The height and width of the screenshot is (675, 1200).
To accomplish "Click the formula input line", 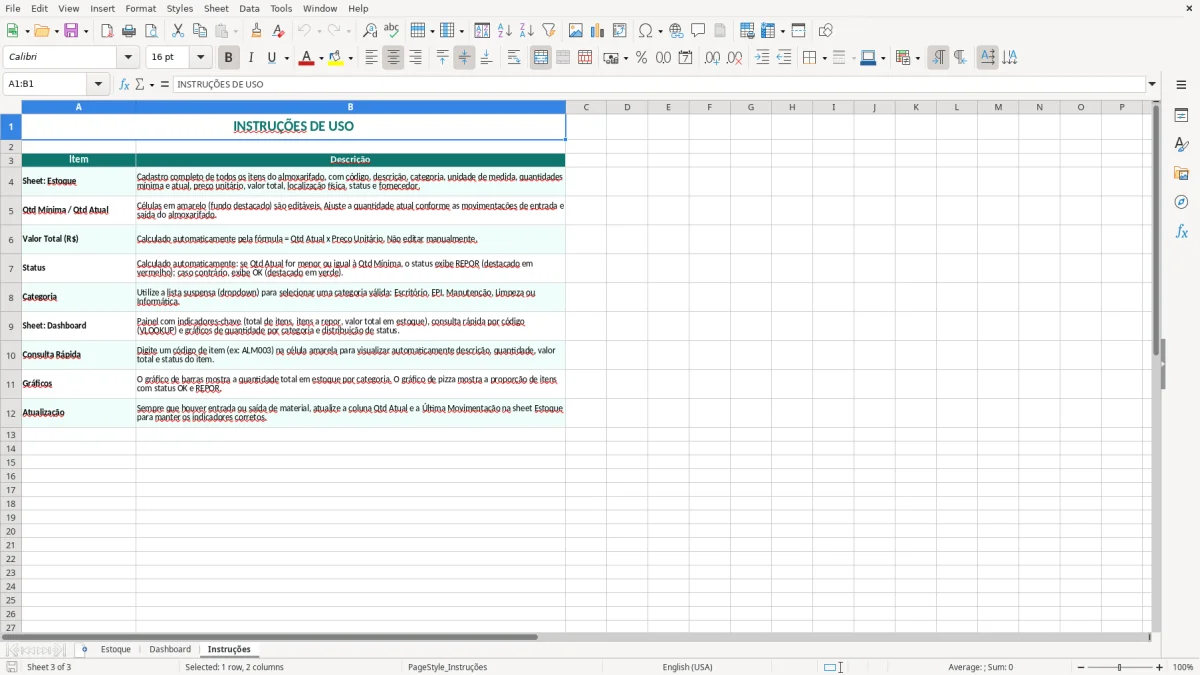I will point(659,85).
